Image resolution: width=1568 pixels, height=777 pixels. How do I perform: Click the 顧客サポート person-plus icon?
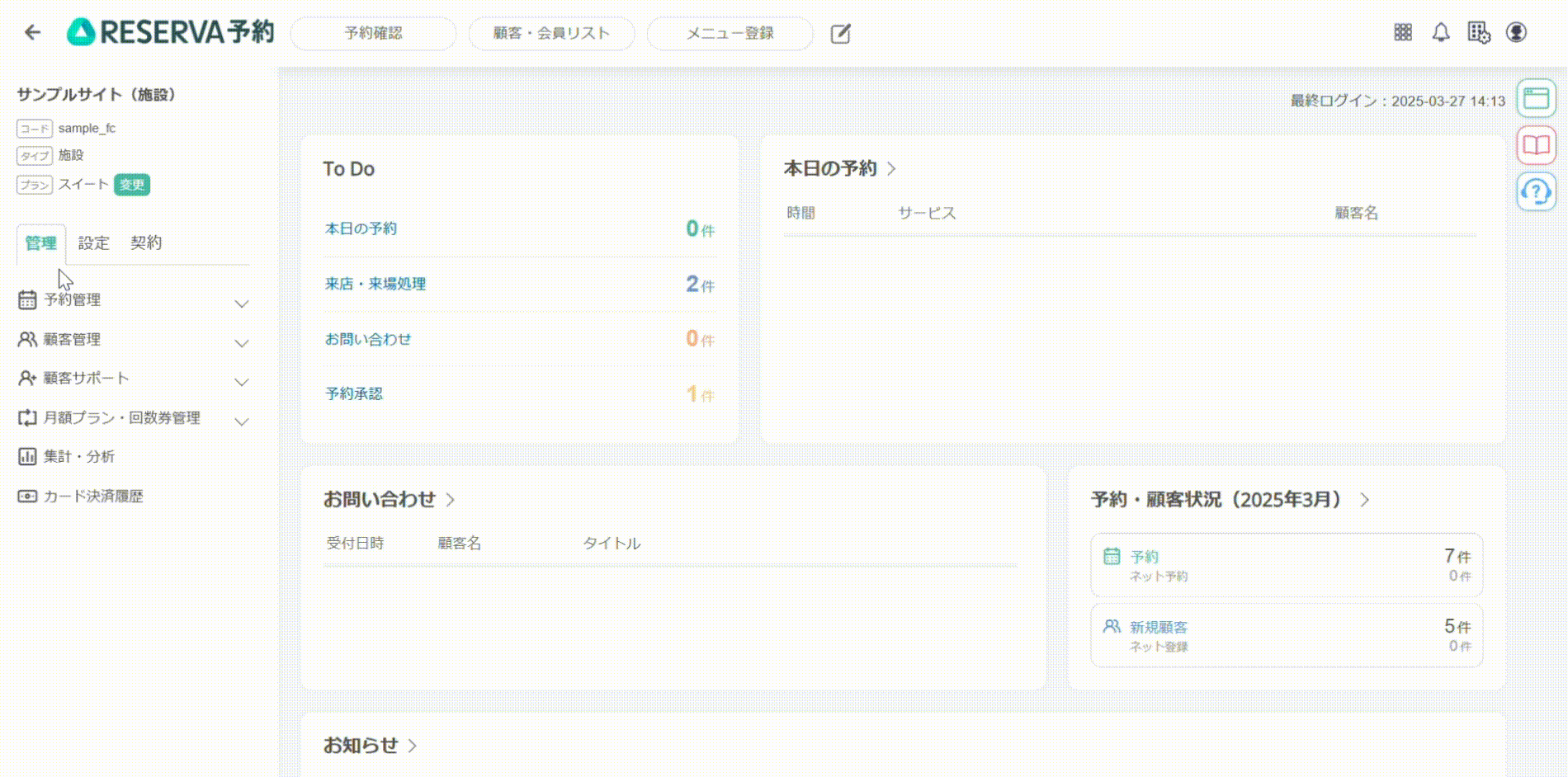(x=27, y=378)
